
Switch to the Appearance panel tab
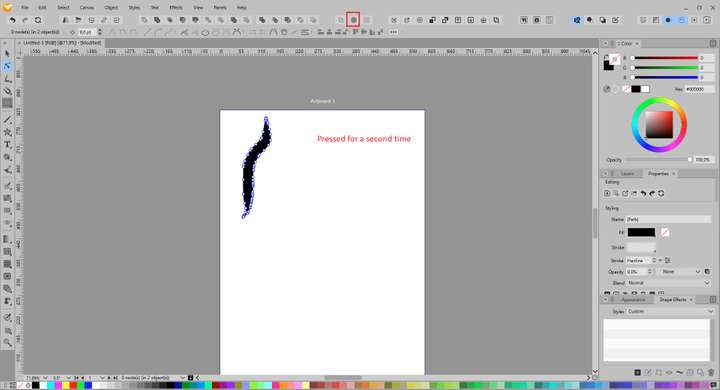633,300
